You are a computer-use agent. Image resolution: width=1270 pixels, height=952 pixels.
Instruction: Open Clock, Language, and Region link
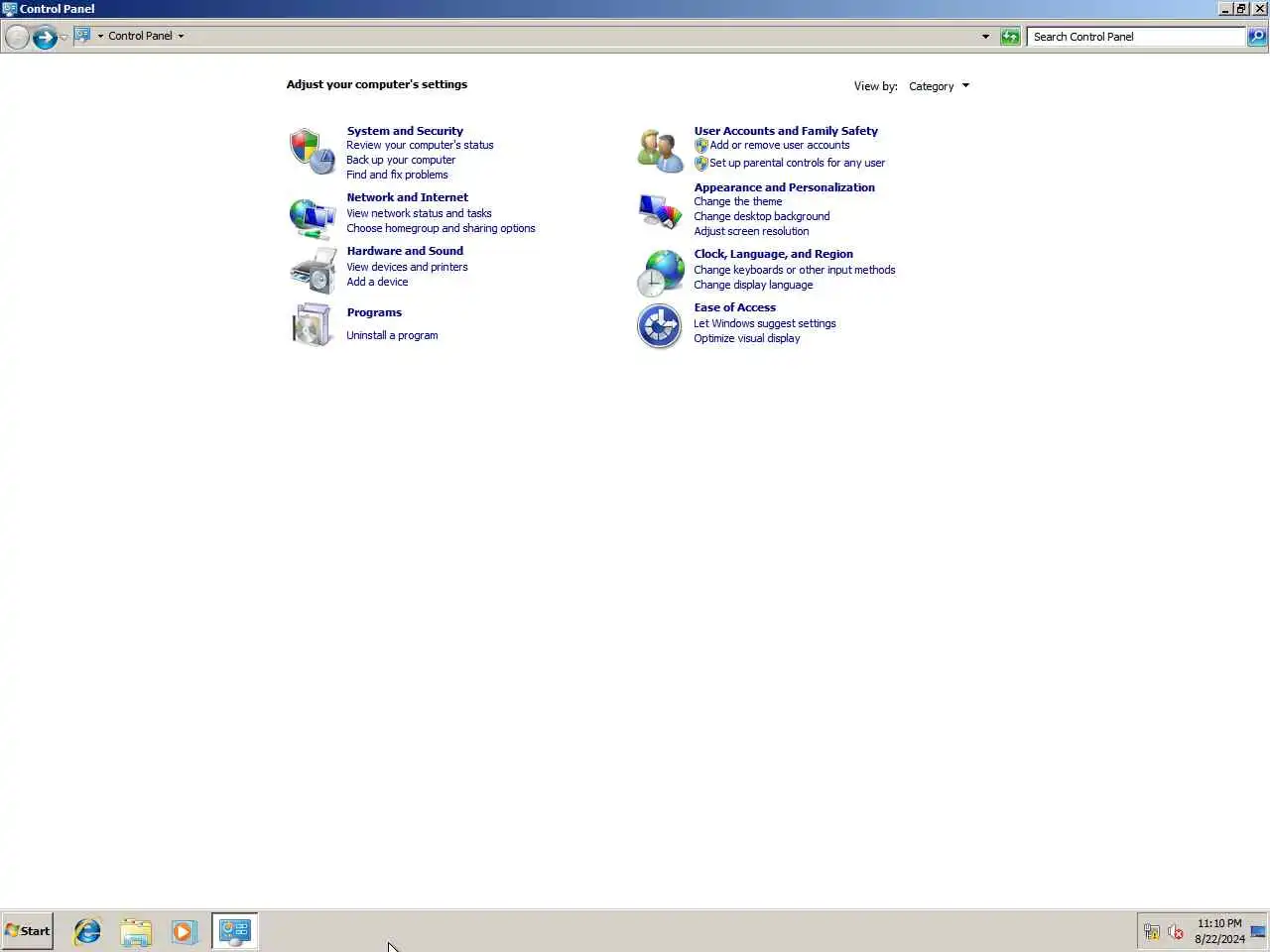tap(773, 254)
